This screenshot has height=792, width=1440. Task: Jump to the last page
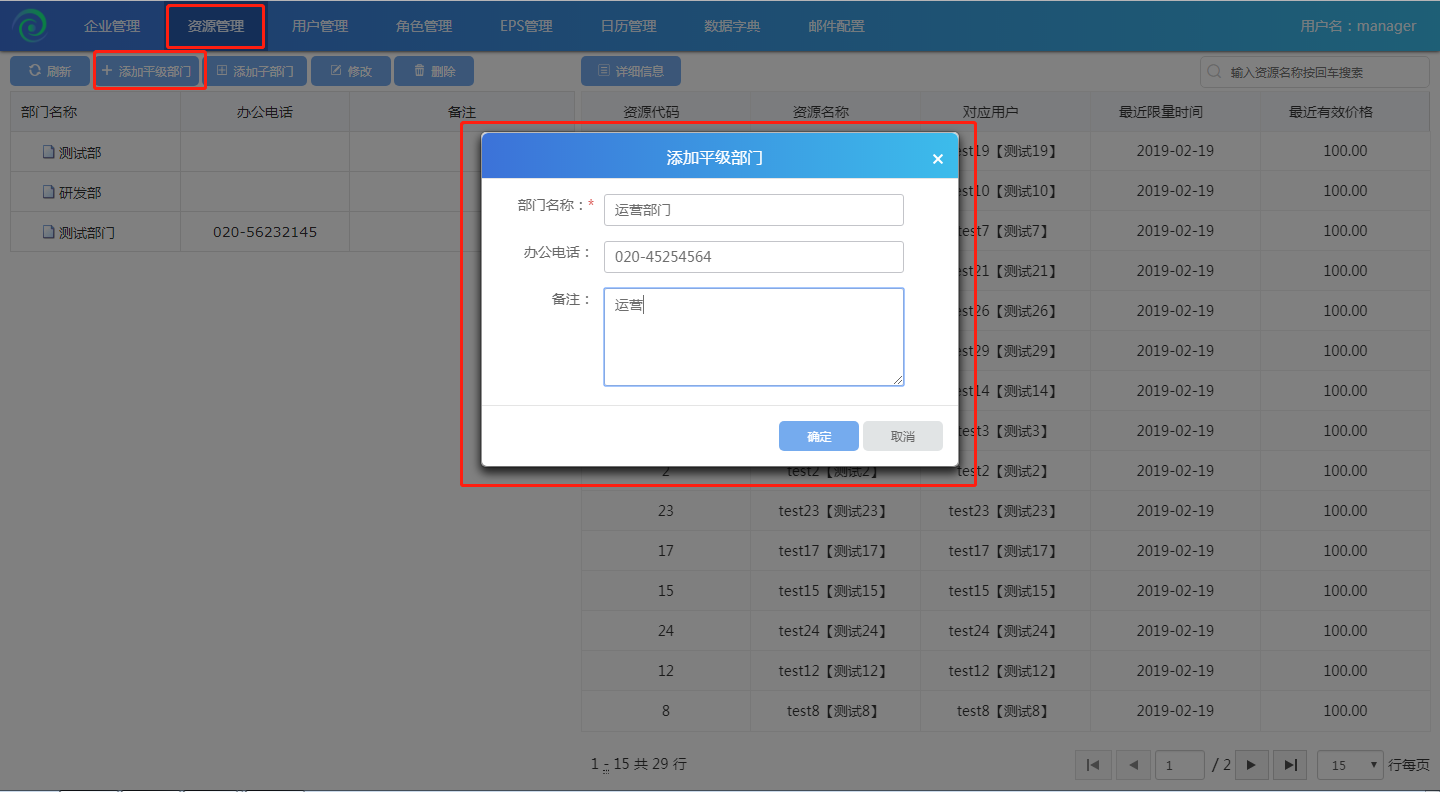point(1290,765)
